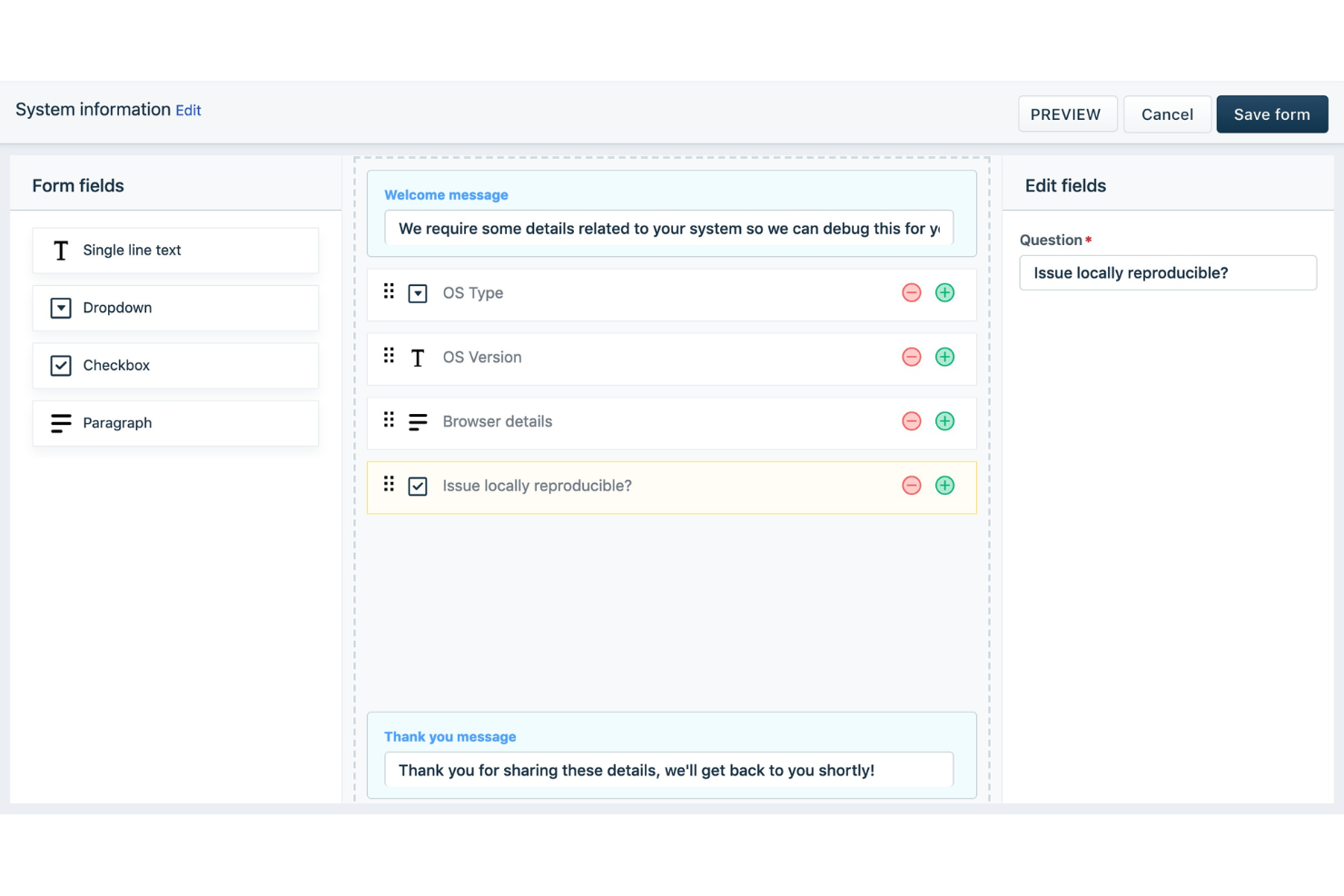Select the Paragraph field icon

point(60,422)
